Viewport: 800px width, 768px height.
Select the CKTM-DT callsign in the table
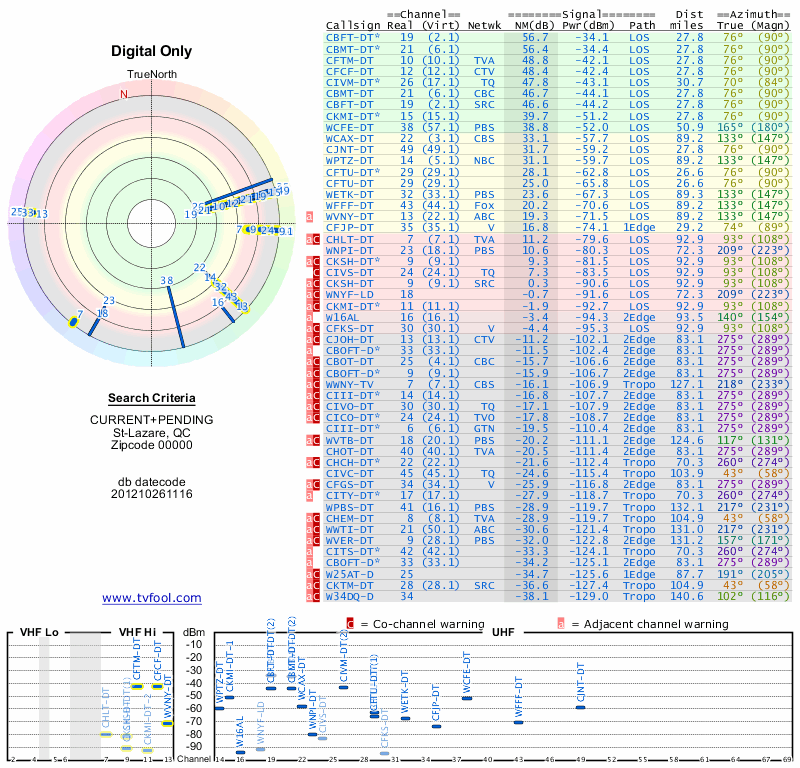tap(350, 585)
